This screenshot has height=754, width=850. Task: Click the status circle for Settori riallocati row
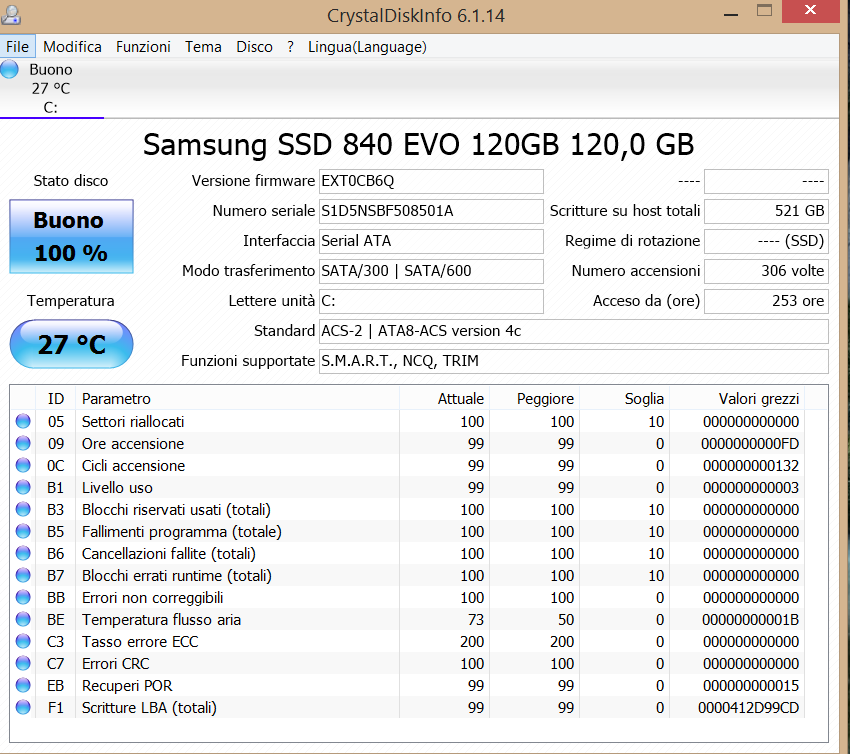tap(23, 421)
